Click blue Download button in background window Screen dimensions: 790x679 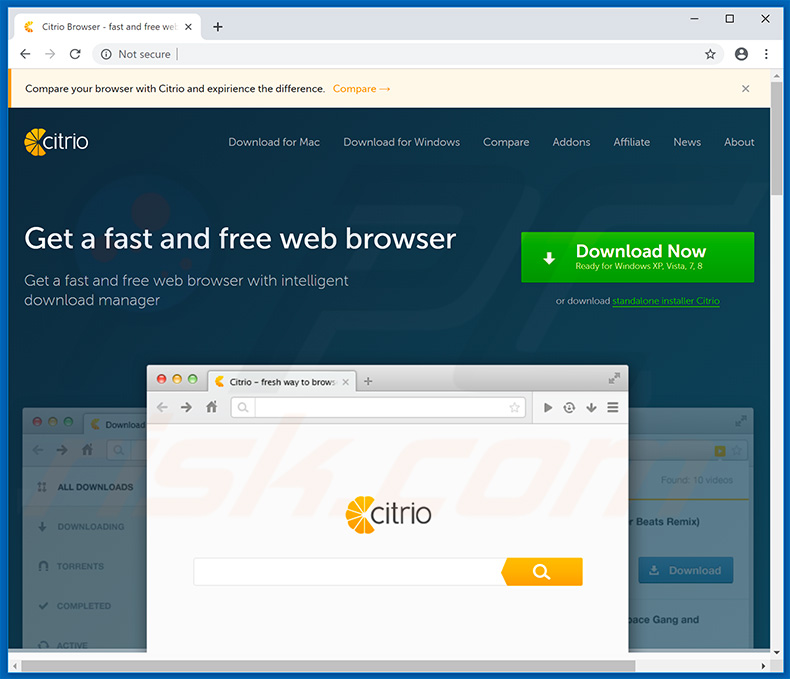point(686,570)
